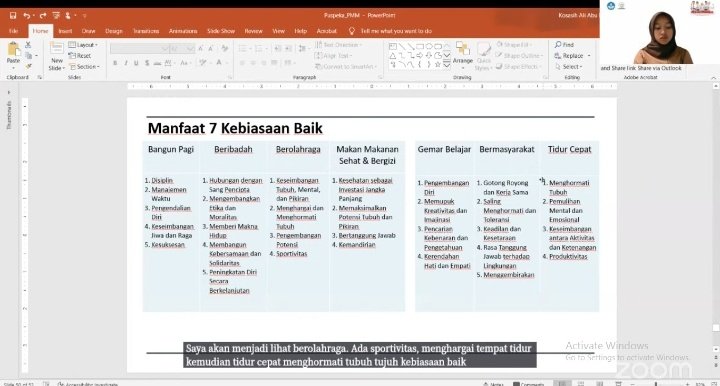Select the text box shape in gallery
The image size is (720, 386).
point(393,47)
